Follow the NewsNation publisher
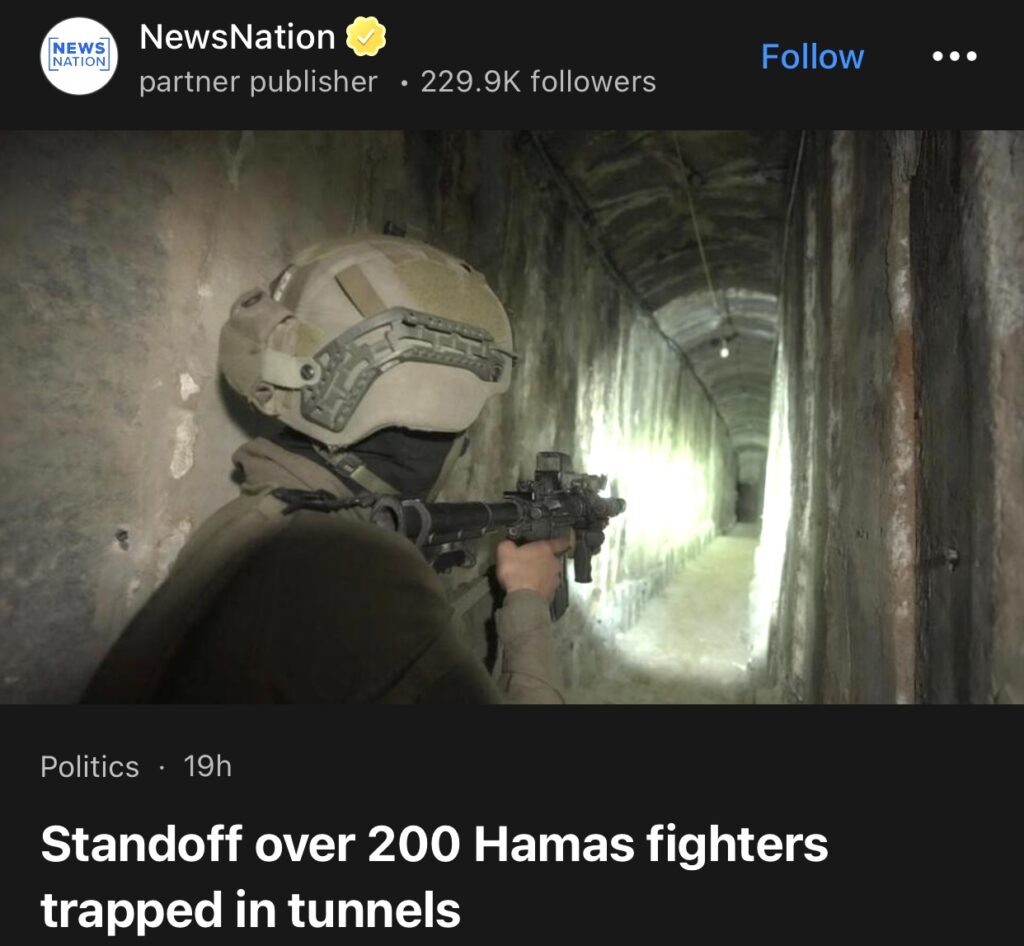The height and width of the screenshot is (946, 1024). tap(812, 56)
